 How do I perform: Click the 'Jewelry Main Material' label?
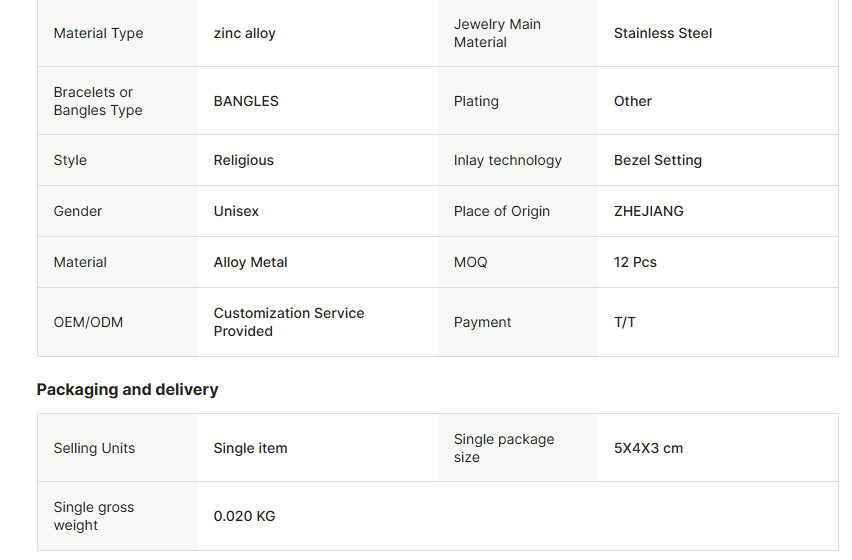(x=497, y=33)
